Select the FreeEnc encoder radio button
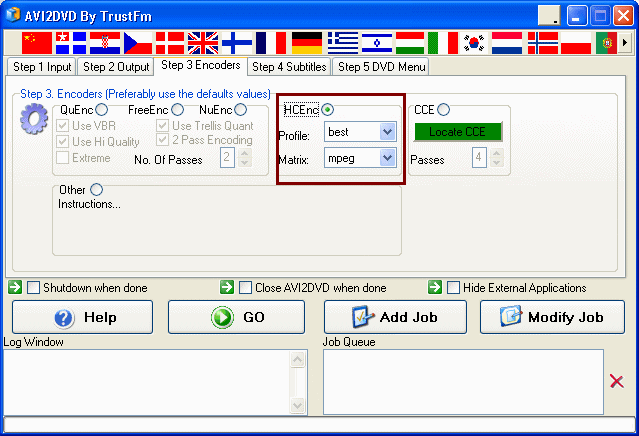Image resolution: width=639 pixels, height=436 pixels. pyautogui.click(x=177, y=110)
